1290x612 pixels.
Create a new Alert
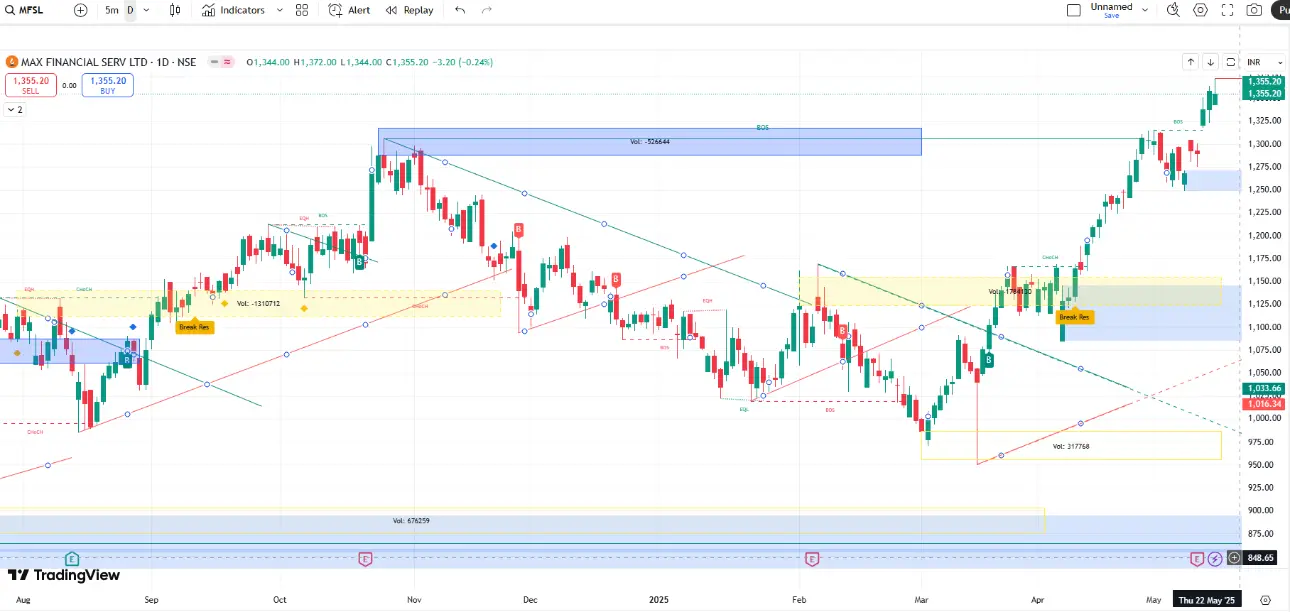[x=350, y=10]
